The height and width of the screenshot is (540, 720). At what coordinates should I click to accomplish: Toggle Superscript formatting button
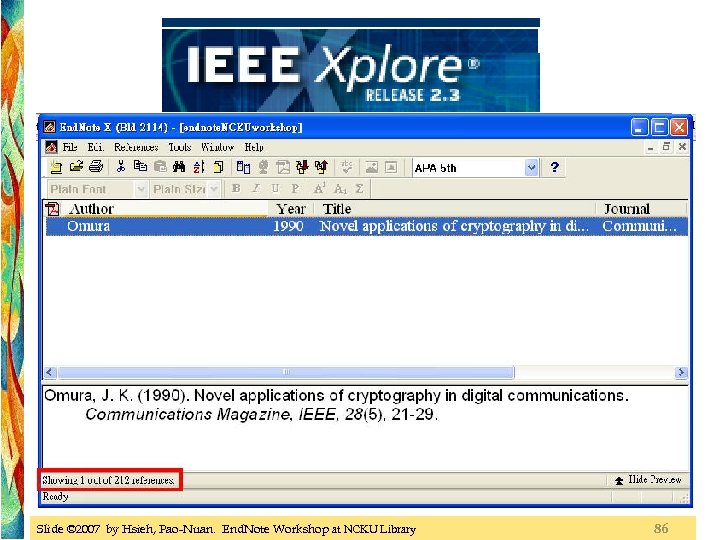[x=320, y=189]
